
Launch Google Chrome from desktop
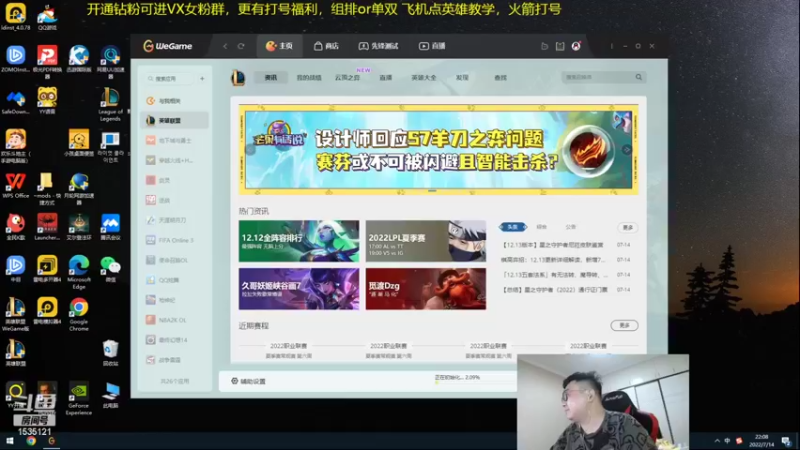[x=79, y=315]
